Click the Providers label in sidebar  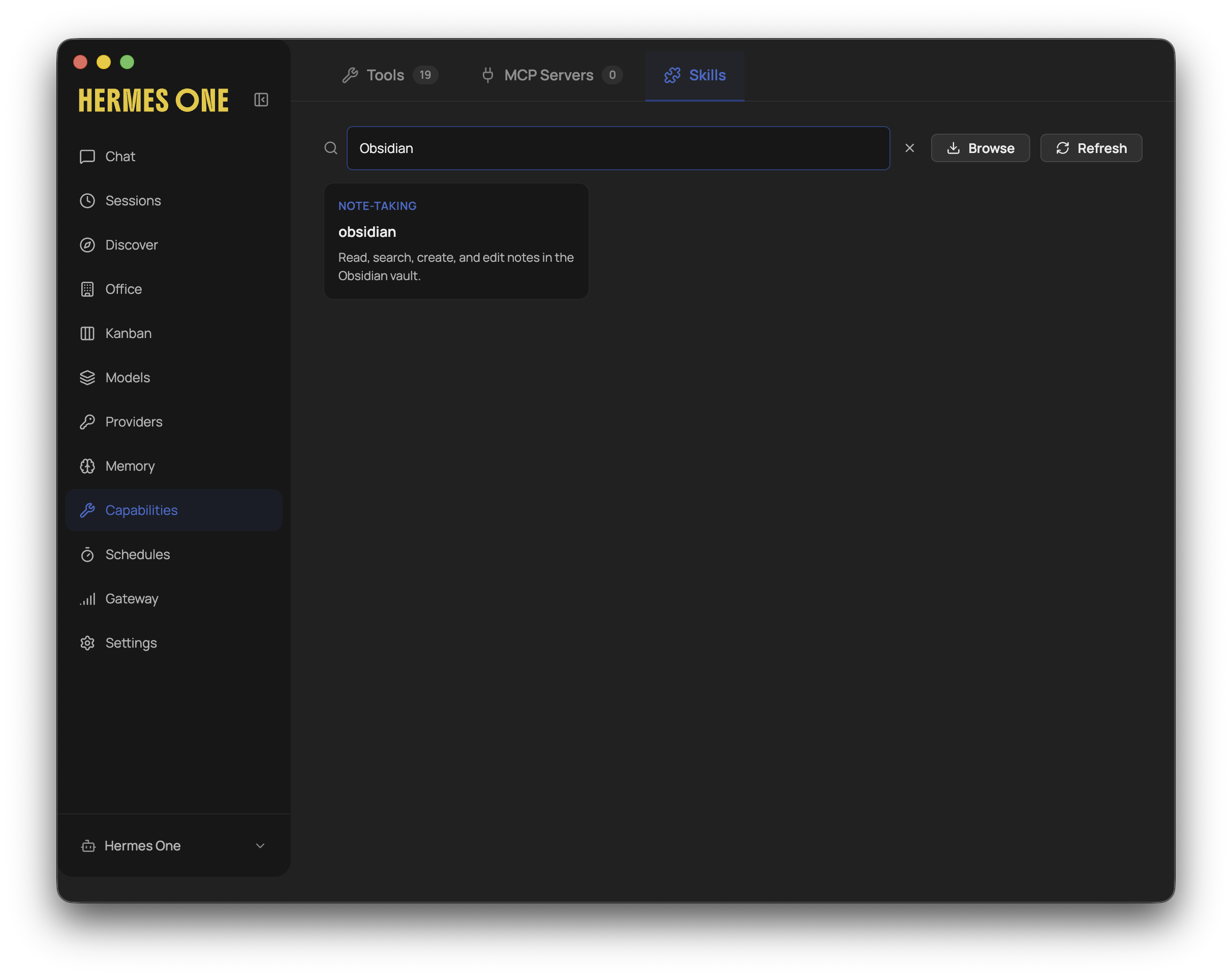(x=134, y=422)
